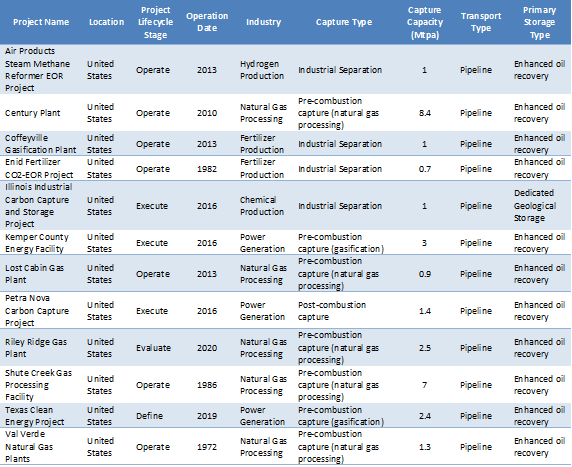Click 'Shute Creek Gas Processing Facility' cell
Viewport: 572px width, 467px height.
pos(38,385)
